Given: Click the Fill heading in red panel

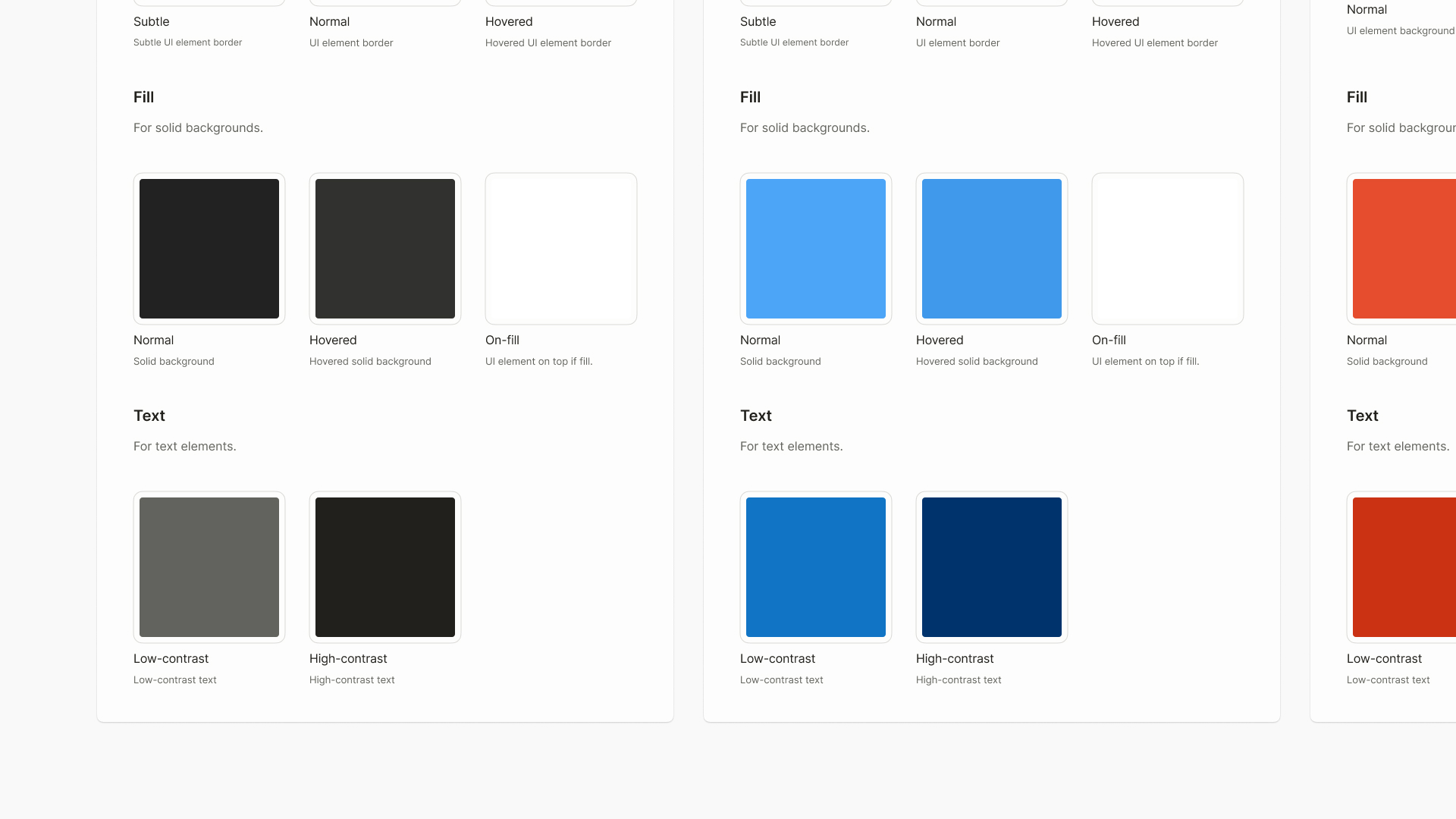Looking at the screenshot, I should point(1357,97).
